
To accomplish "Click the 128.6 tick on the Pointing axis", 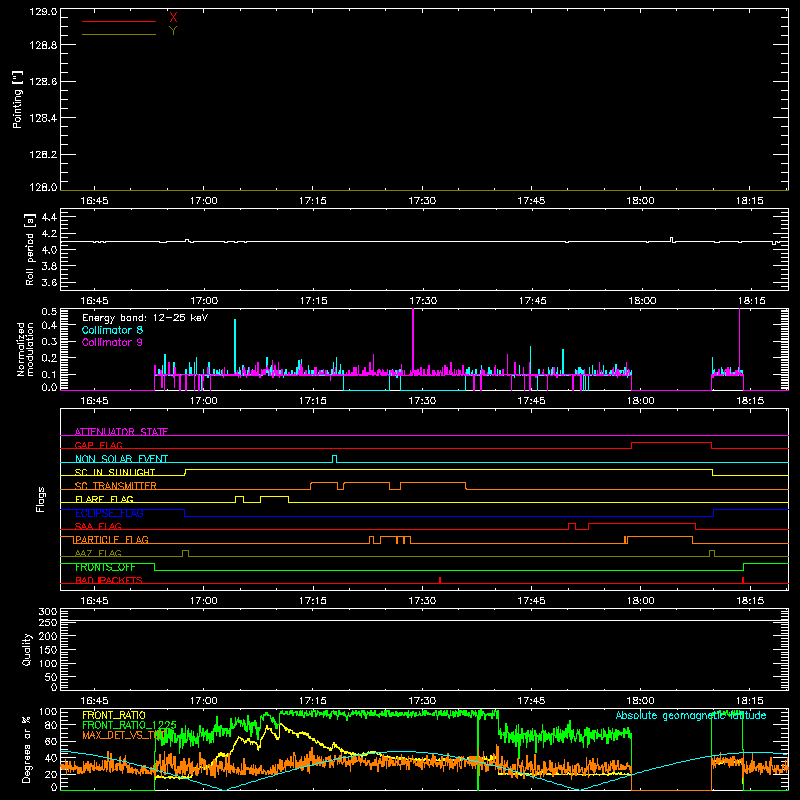I will click(x=43, y=82).
